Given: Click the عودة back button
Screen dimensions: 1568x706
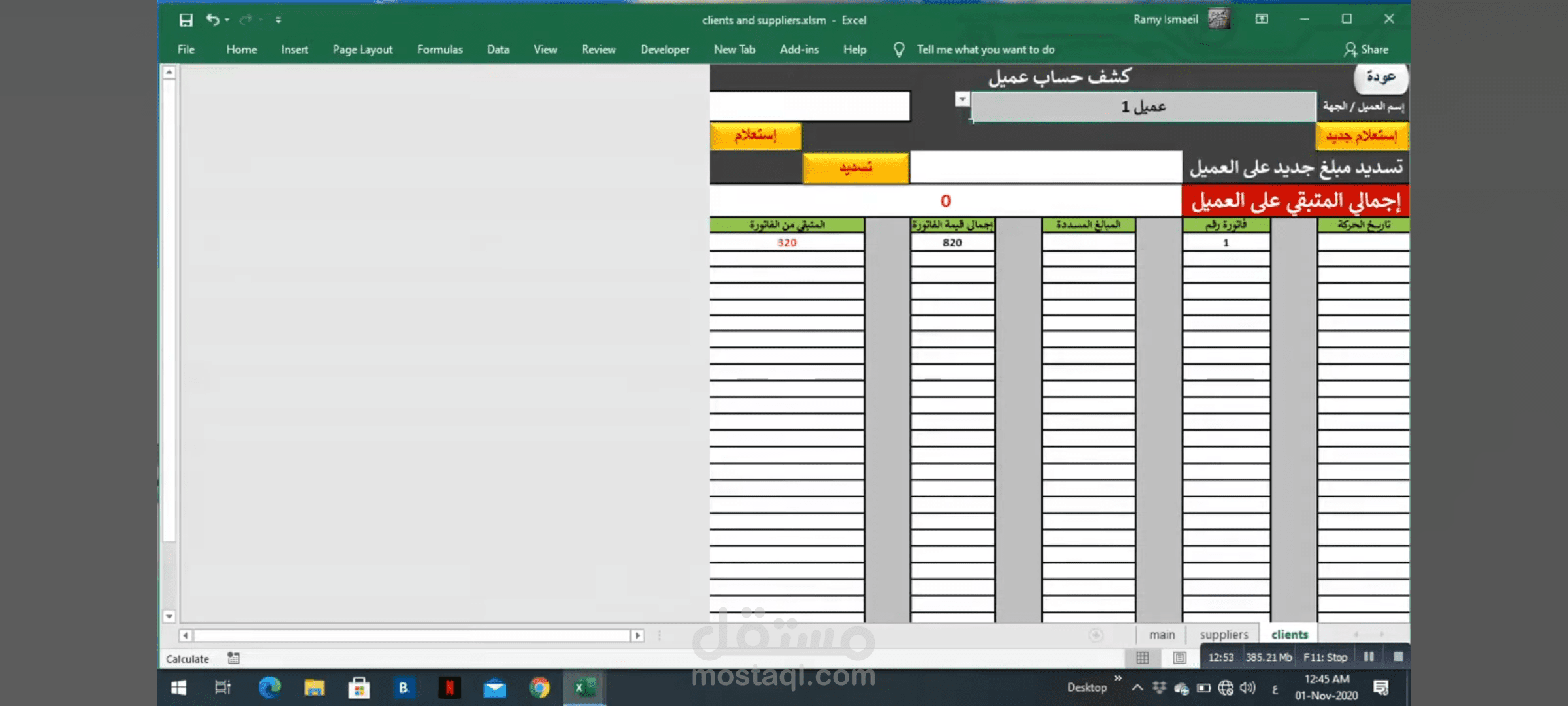Looking at the screenshot, I should [1380, 78].
